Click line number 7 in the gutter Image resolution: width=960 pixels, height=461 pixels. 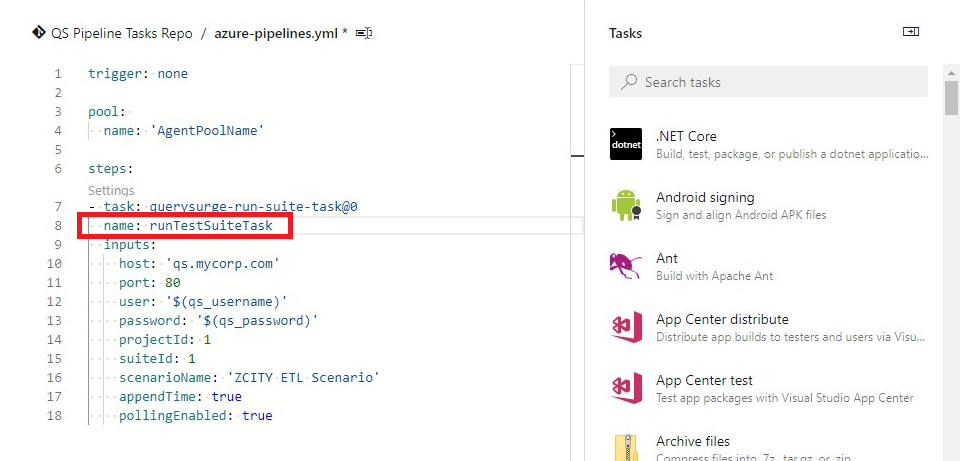point(58,207)
